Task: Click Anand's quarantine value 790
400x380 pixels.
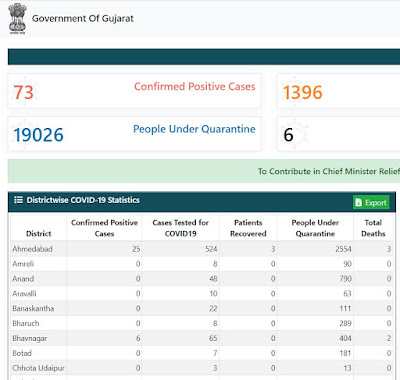Action: click(x=346, y=279)
